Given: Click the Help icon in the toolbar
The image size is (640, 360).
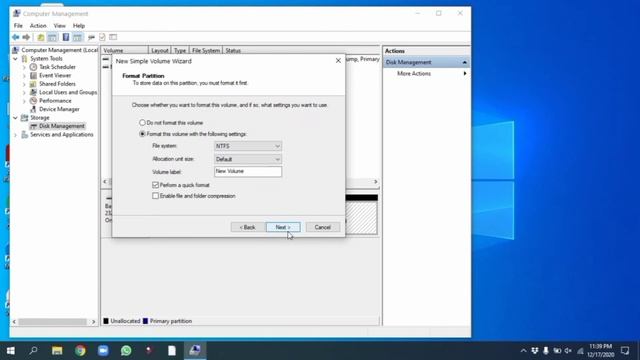Looking at the screenshot, I should (x=65, y=38).
